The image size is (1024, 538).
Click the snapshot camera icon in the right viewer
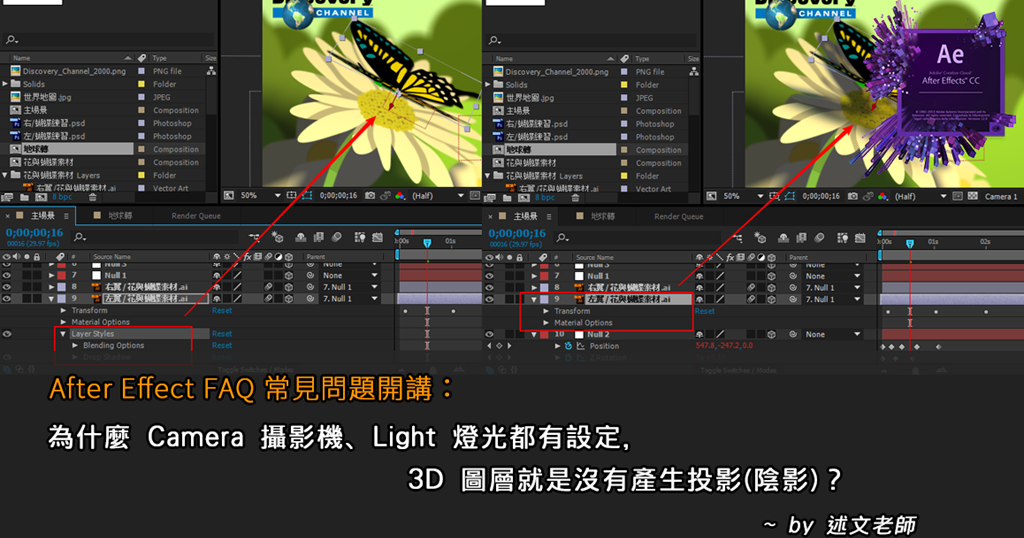pos(852,196)
